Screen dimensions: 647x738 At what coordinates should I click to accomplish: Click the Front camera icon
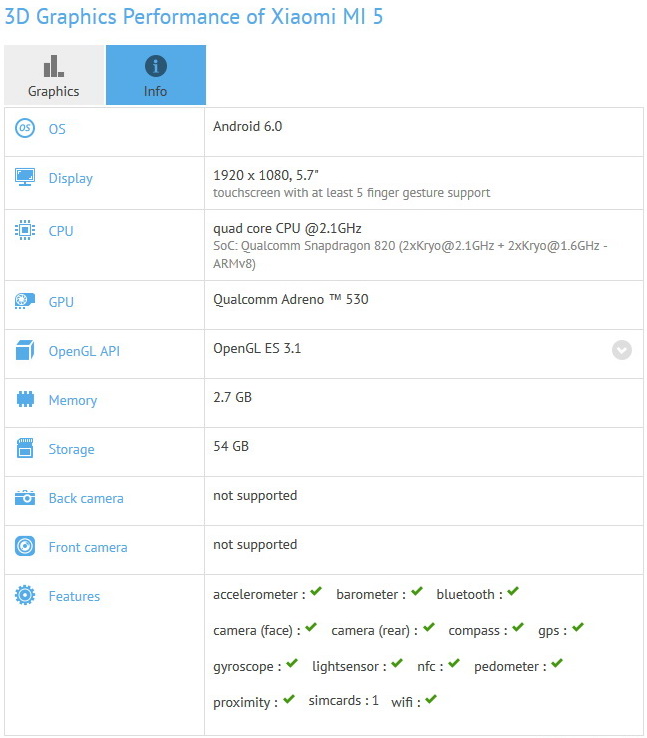[x=25, y=546]
